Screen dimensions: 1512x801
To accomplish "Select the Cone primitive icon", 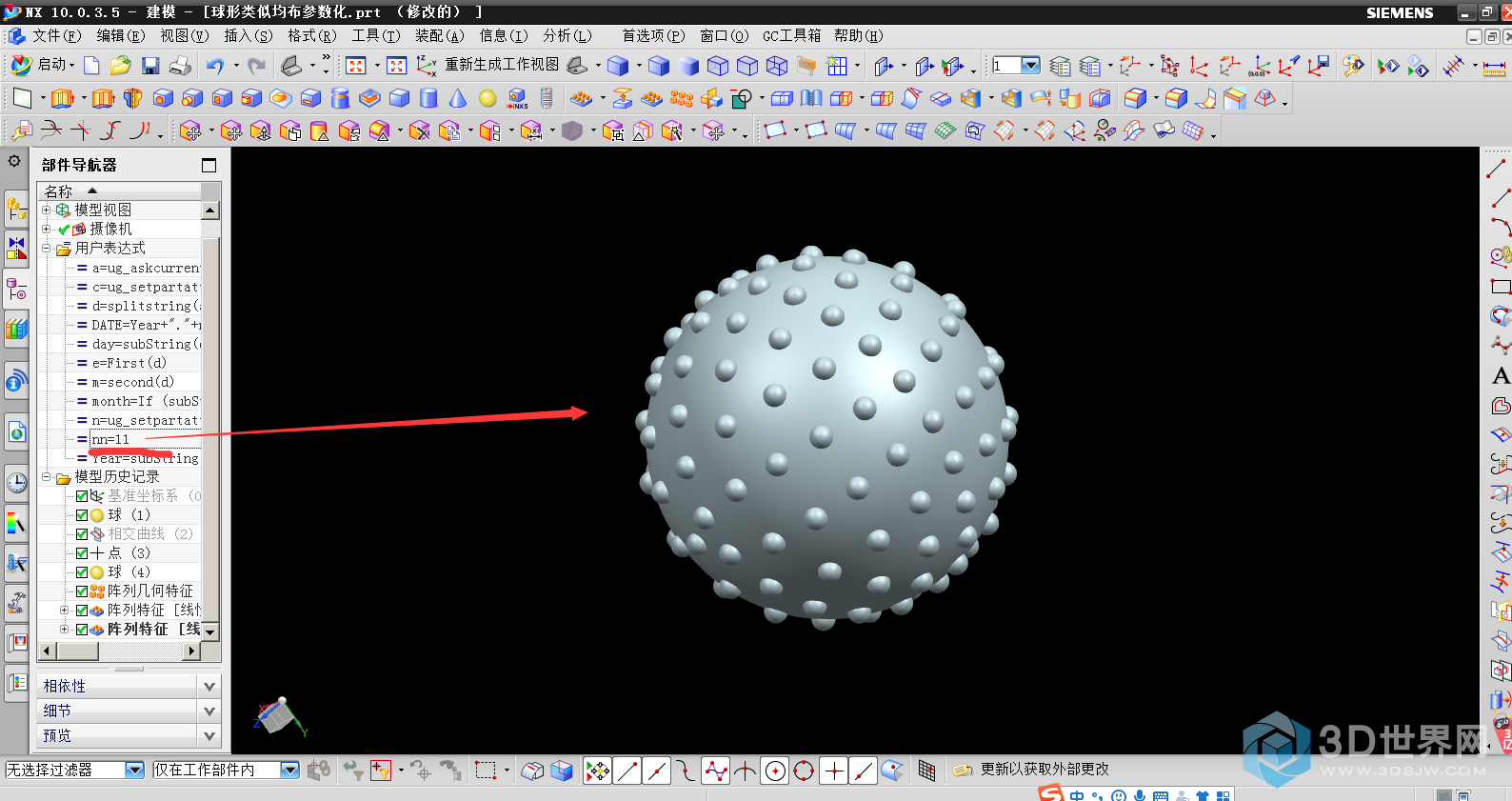I will tap(458, 98).
